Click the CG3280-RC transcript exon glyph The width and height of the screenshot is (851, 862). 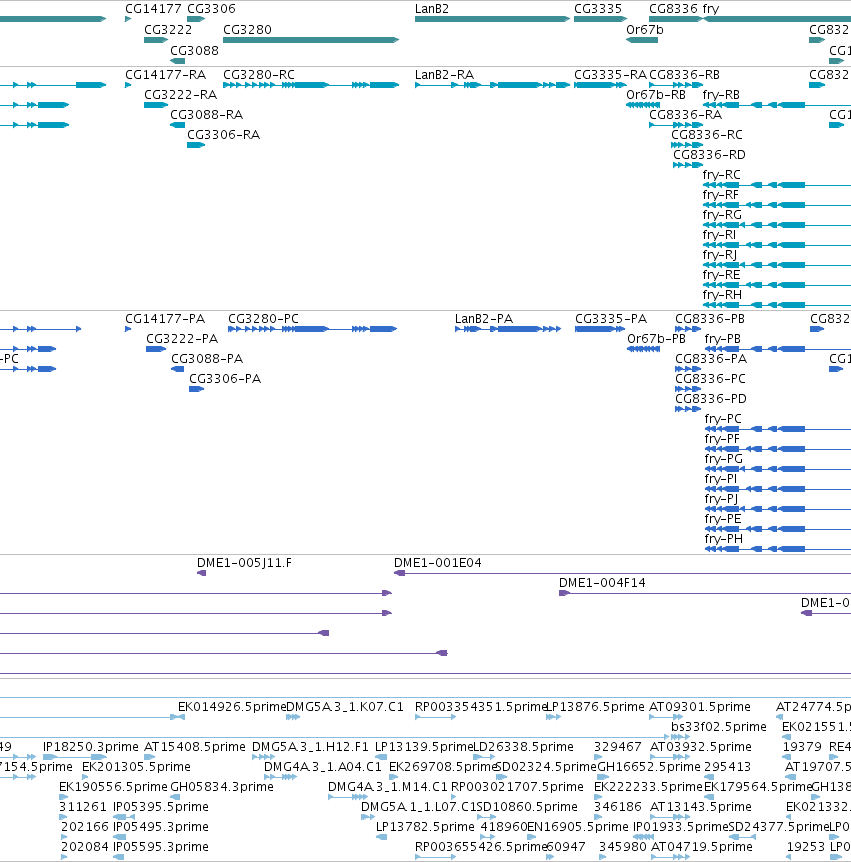point(311,85)
